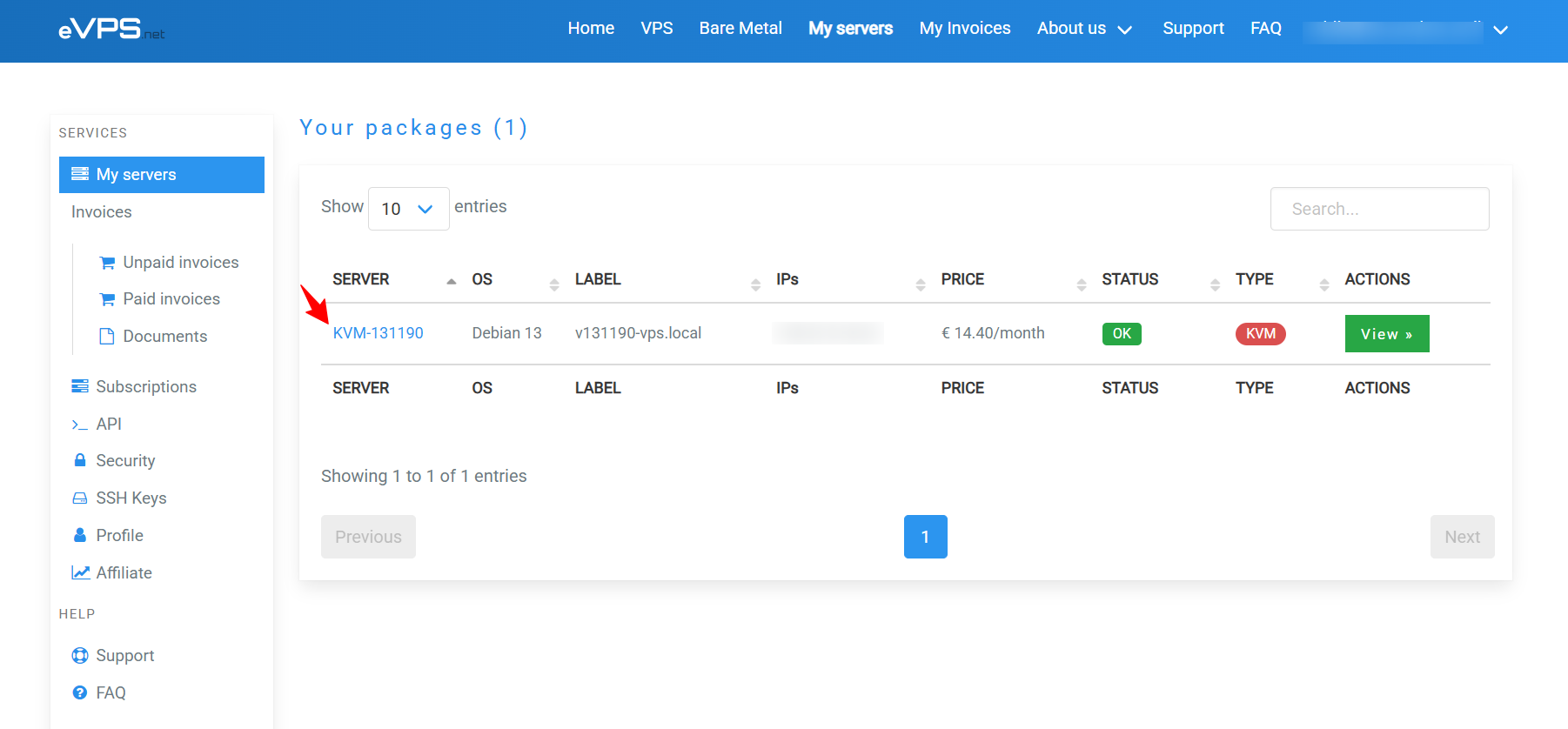Open Documents in sidebar
Viewport: 1568px width, 729px height.
point(165,337)
